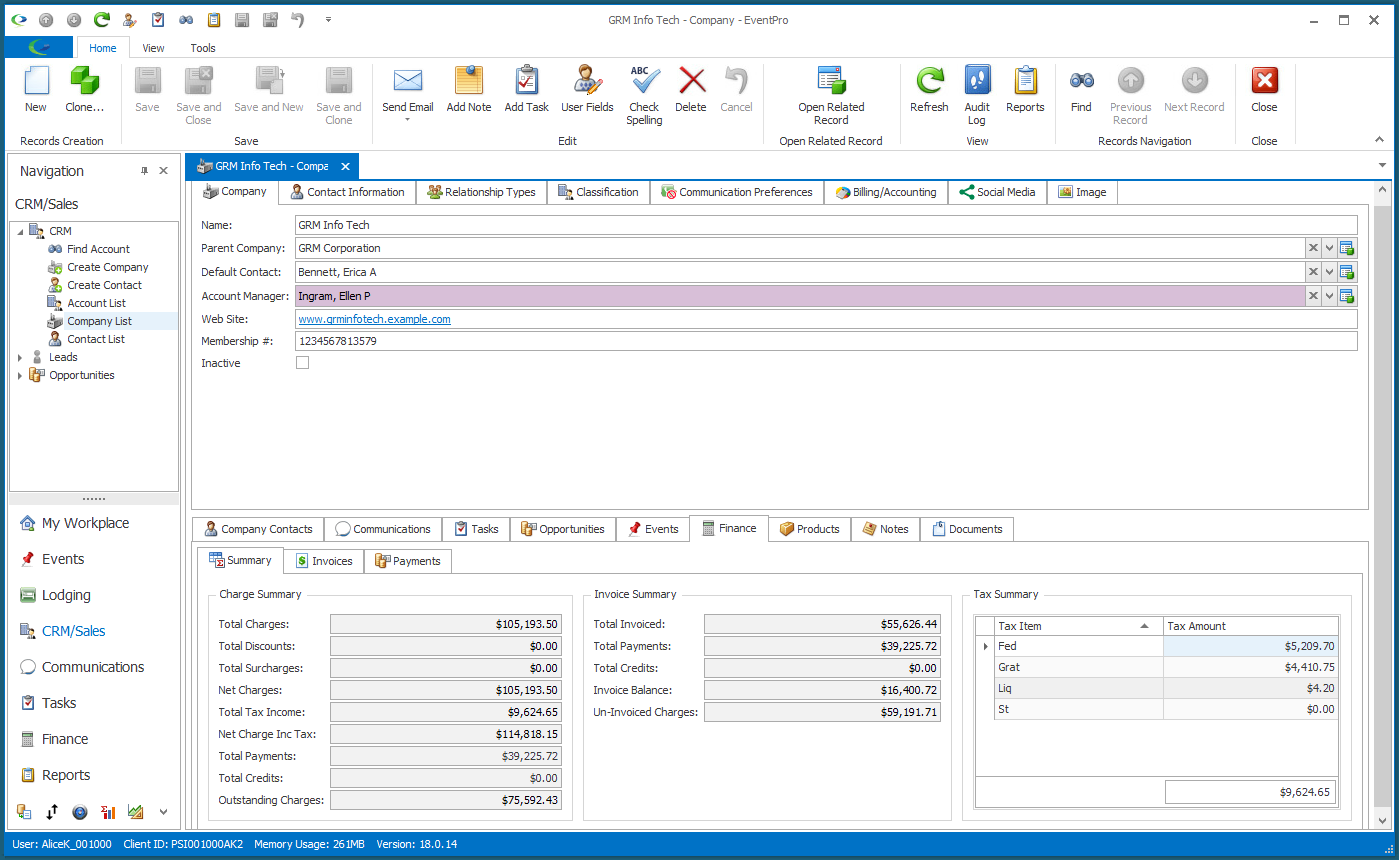Clear the Parent Company field value
This screenshot has width=1399, height=860.
[x=1312, y=248]
